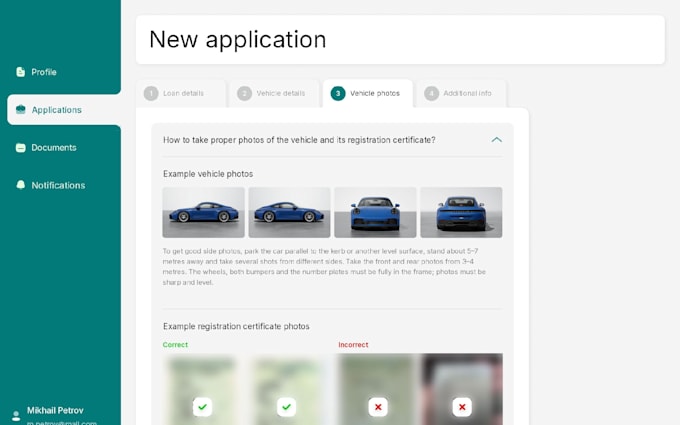680x425 pixels.
Task: Click the Profile document icon
Action: pos(20,72)
